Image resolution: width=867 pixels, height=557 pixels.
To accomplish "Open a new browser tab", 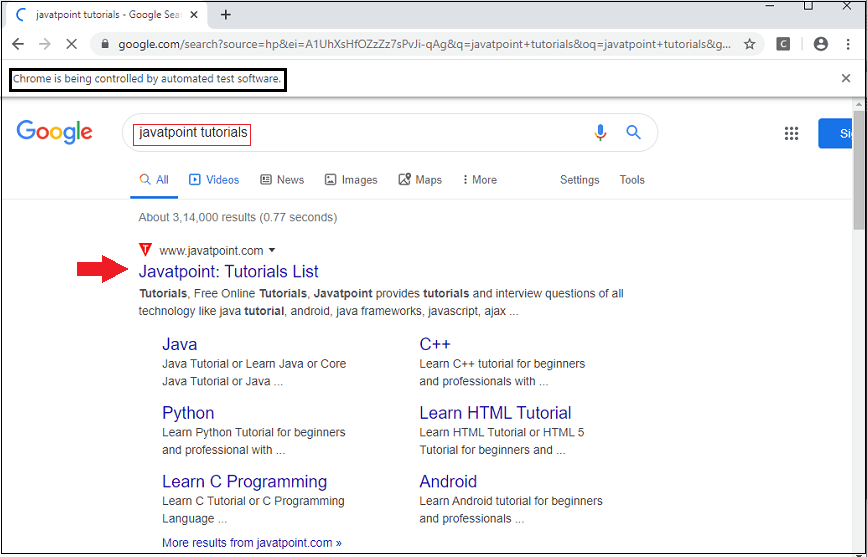I will click(x=226, y=14).
